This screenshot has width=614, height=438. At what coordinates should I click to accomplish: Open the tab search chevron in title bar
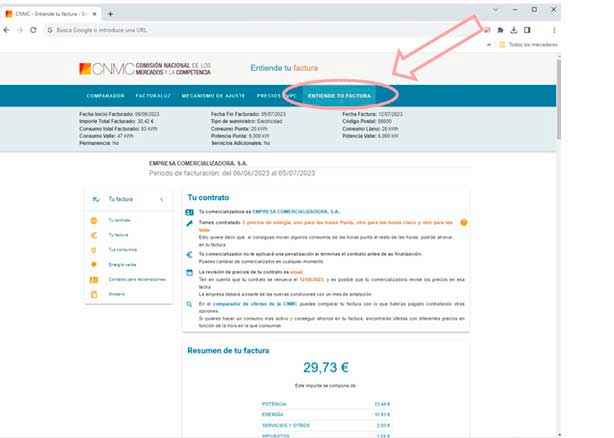tap(496, 10)
